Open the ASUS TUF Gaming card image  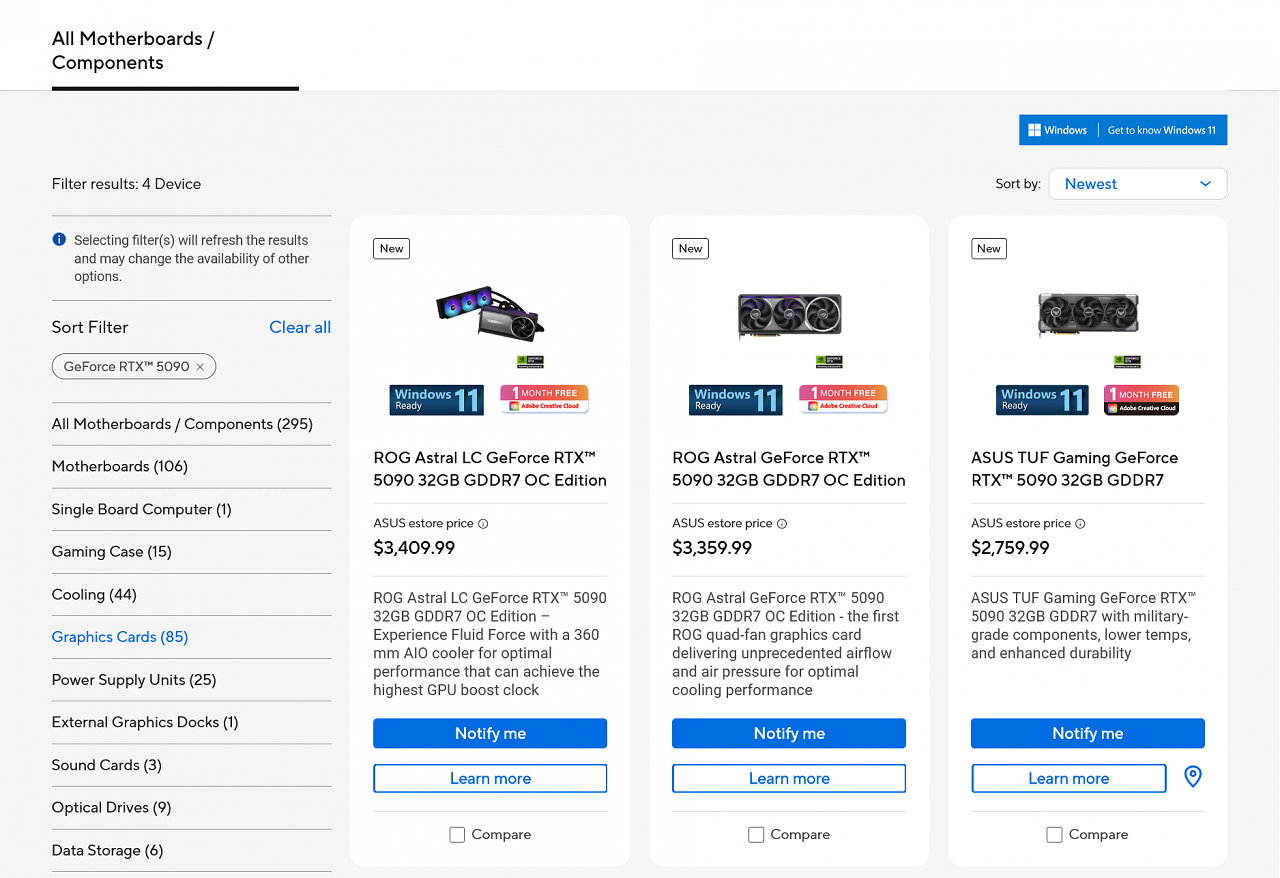tap(1088, 314)
